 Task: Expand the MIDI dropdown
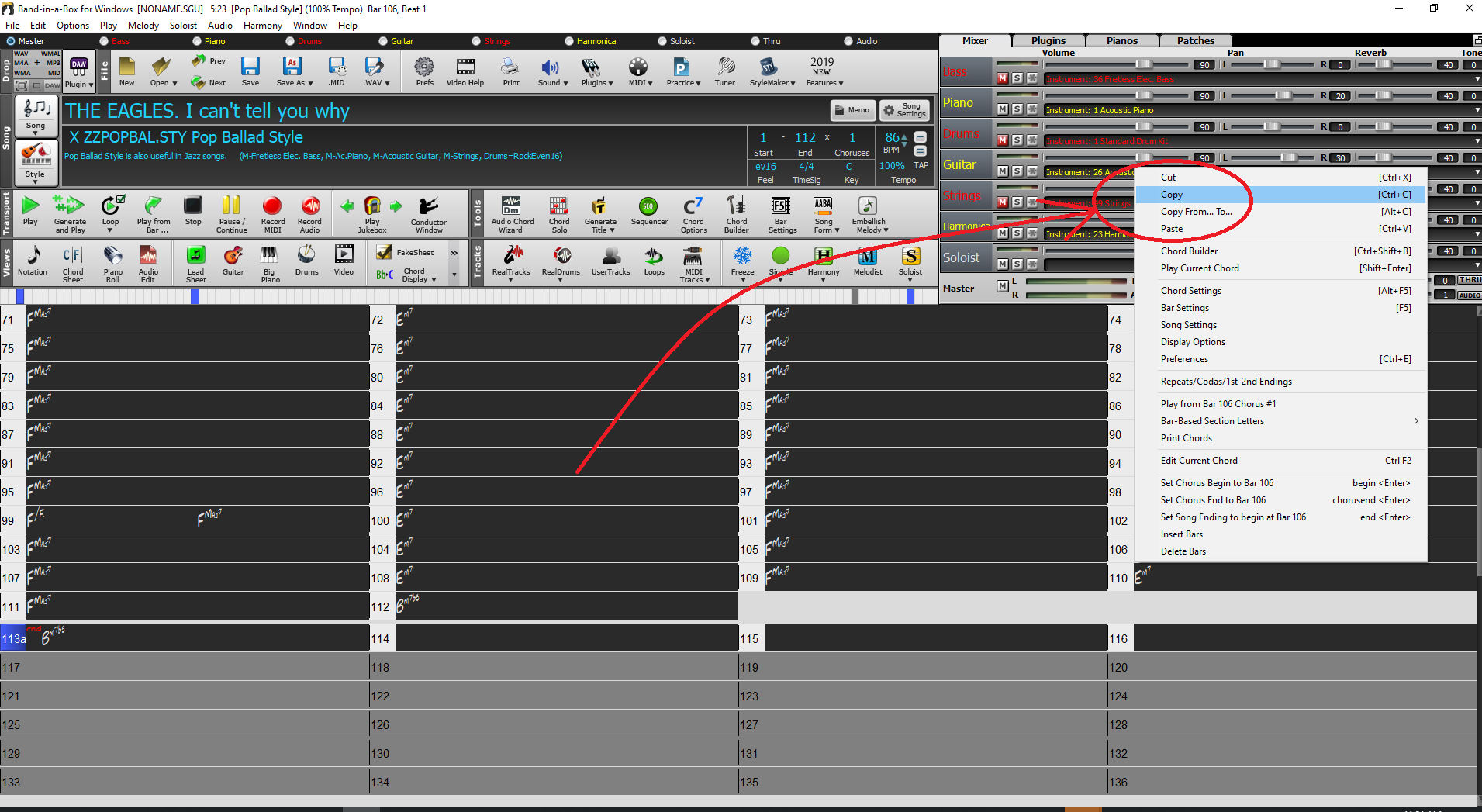tap(650, 83)
